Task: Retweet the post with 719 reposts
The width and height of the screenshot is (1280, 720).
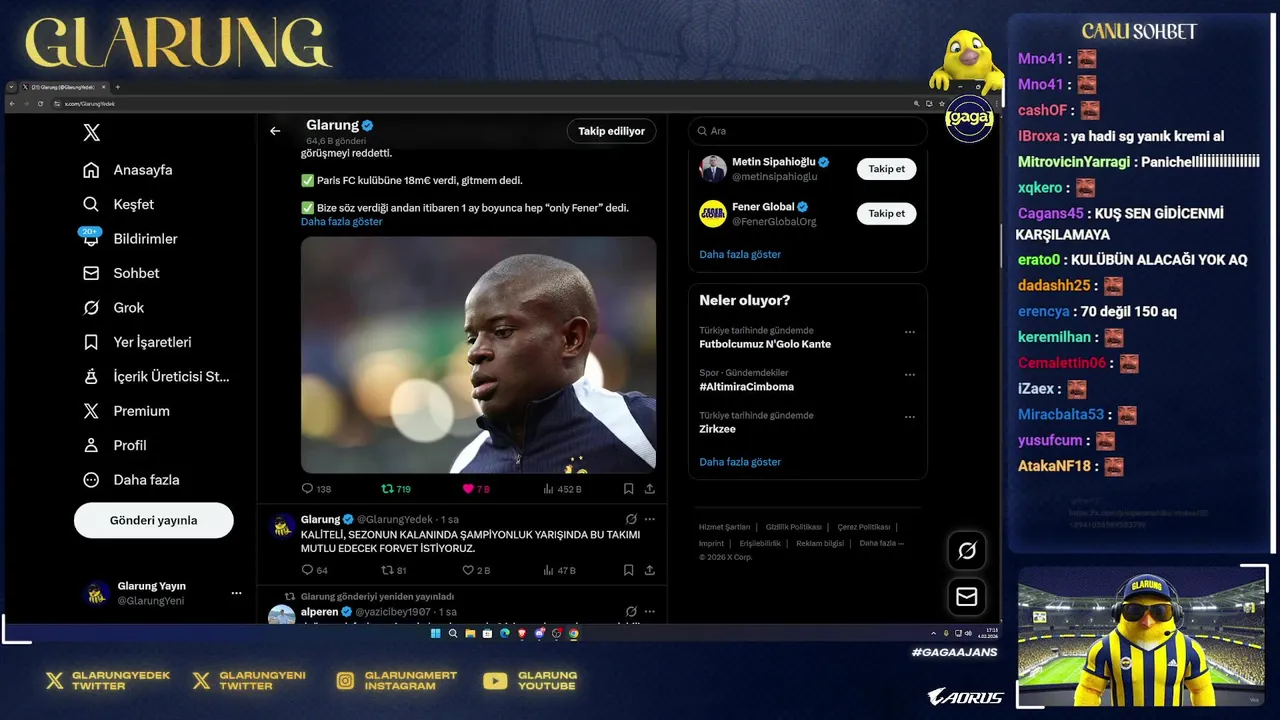Action: coord(396,489)
